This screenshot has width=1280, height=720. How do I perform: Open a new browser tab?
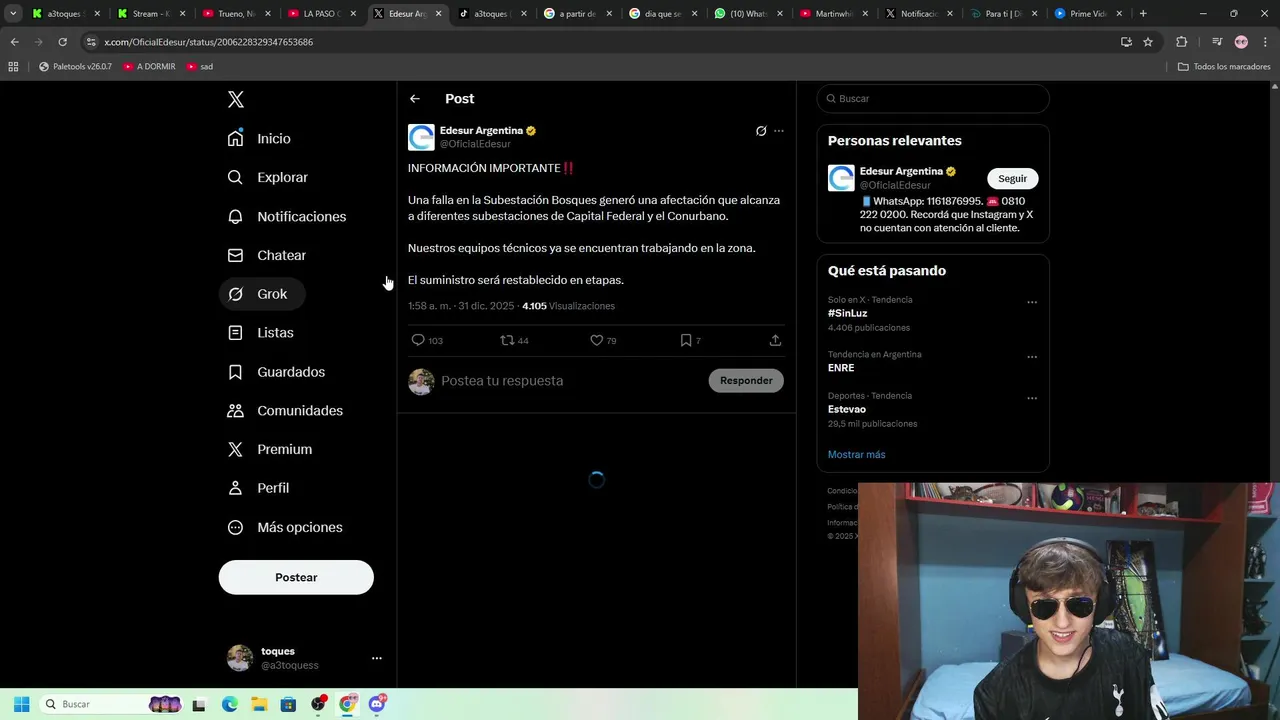tap(1143, 14)
